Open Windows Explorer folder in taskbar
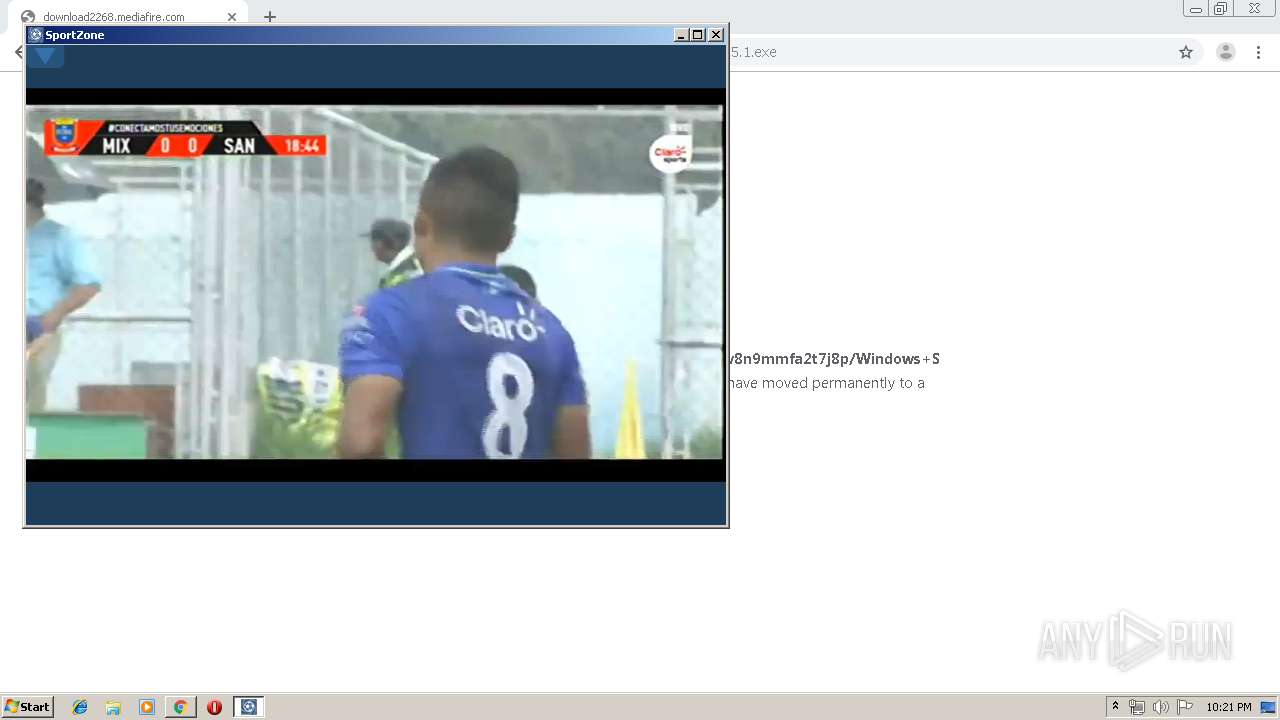The image size is (1280, 720). [113, 707]
